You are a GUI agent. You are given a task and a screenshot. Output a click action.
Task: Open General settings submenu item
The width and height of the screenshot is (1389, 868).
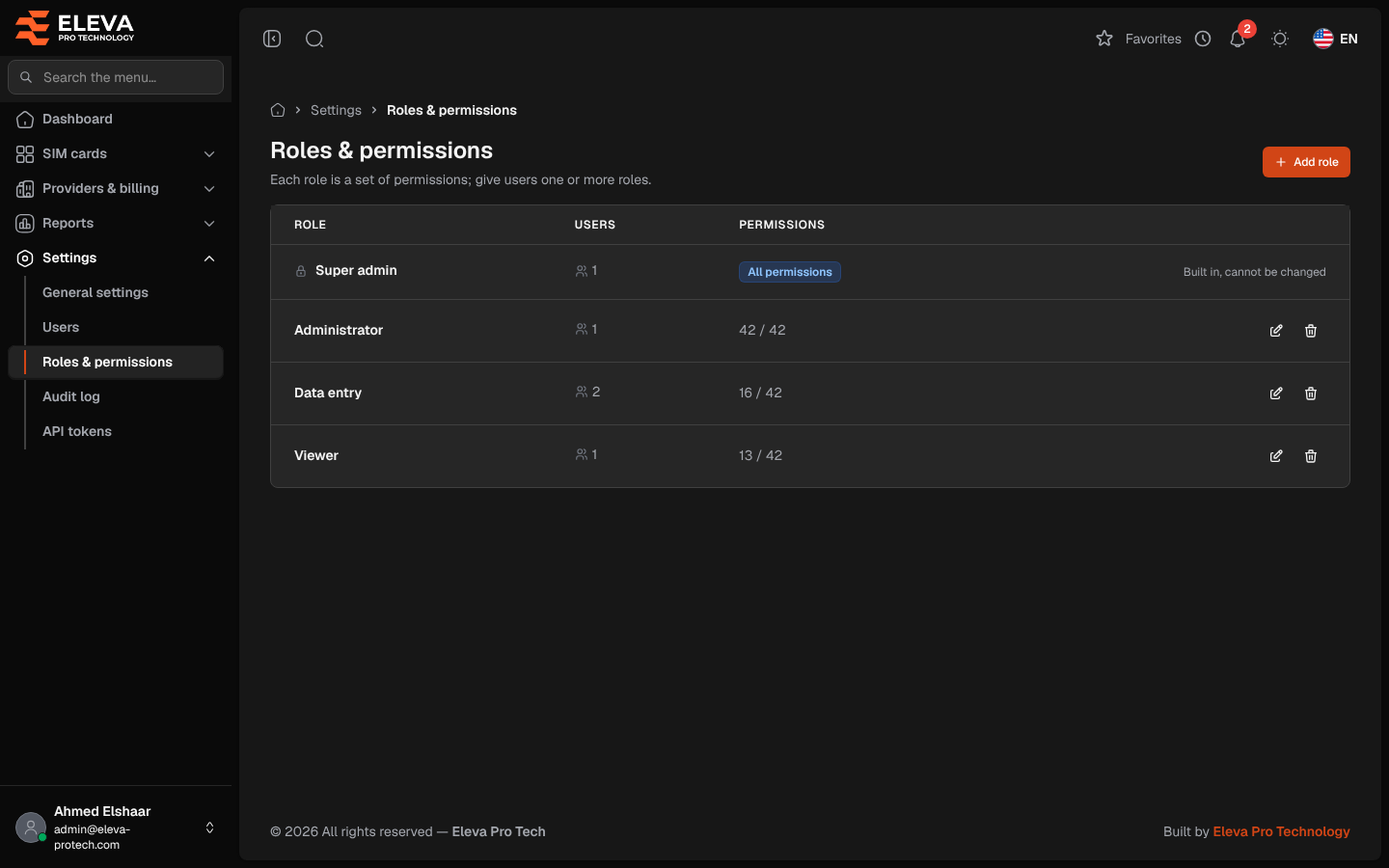pos(95,292)
